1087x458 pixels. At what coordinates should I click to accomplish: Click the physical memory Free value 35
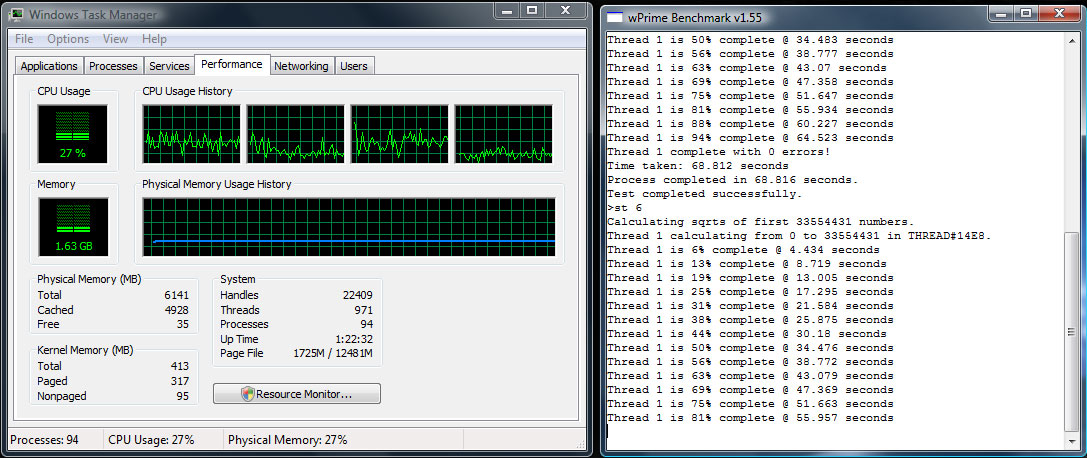point(182,324)
